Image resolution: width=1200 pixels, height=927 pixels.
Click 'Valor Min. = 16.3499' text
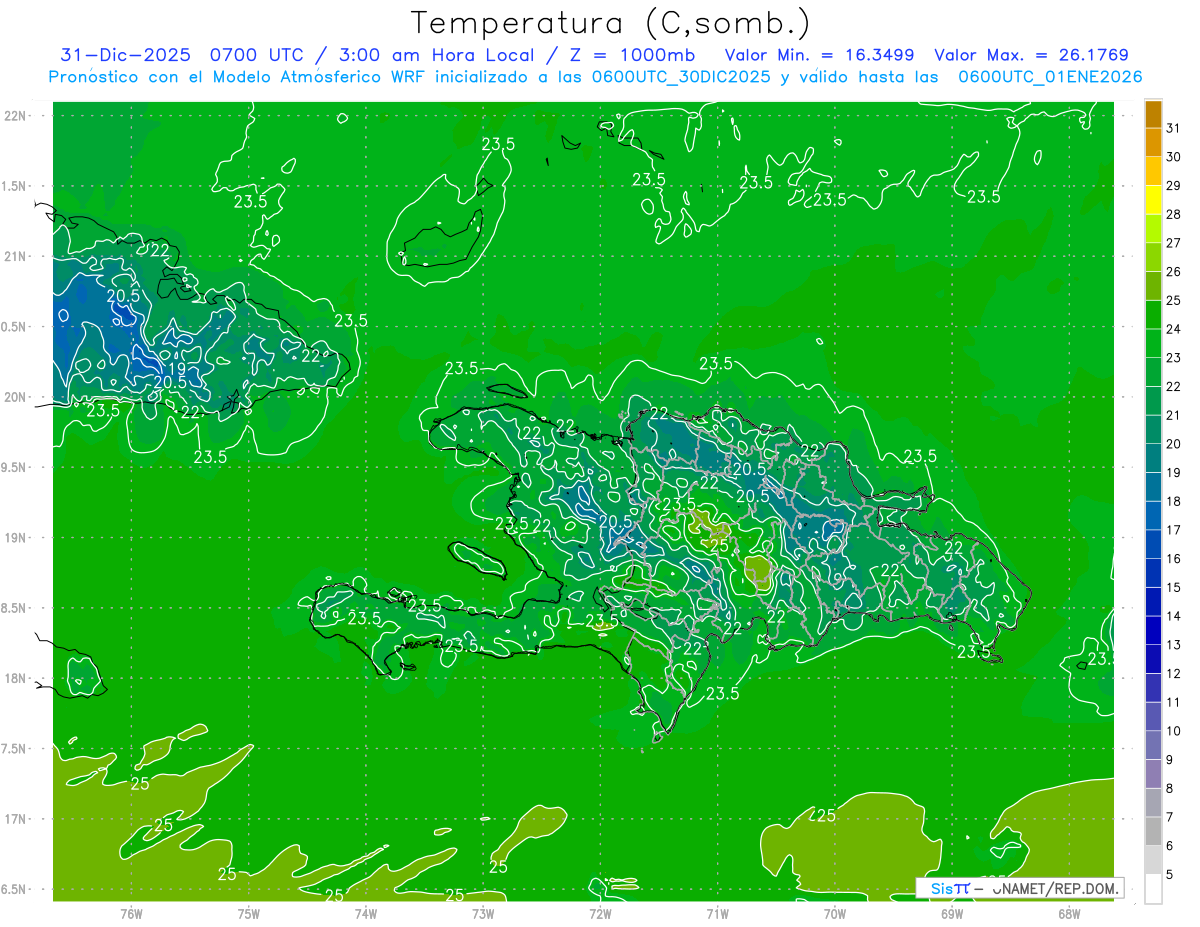(819, 55)
